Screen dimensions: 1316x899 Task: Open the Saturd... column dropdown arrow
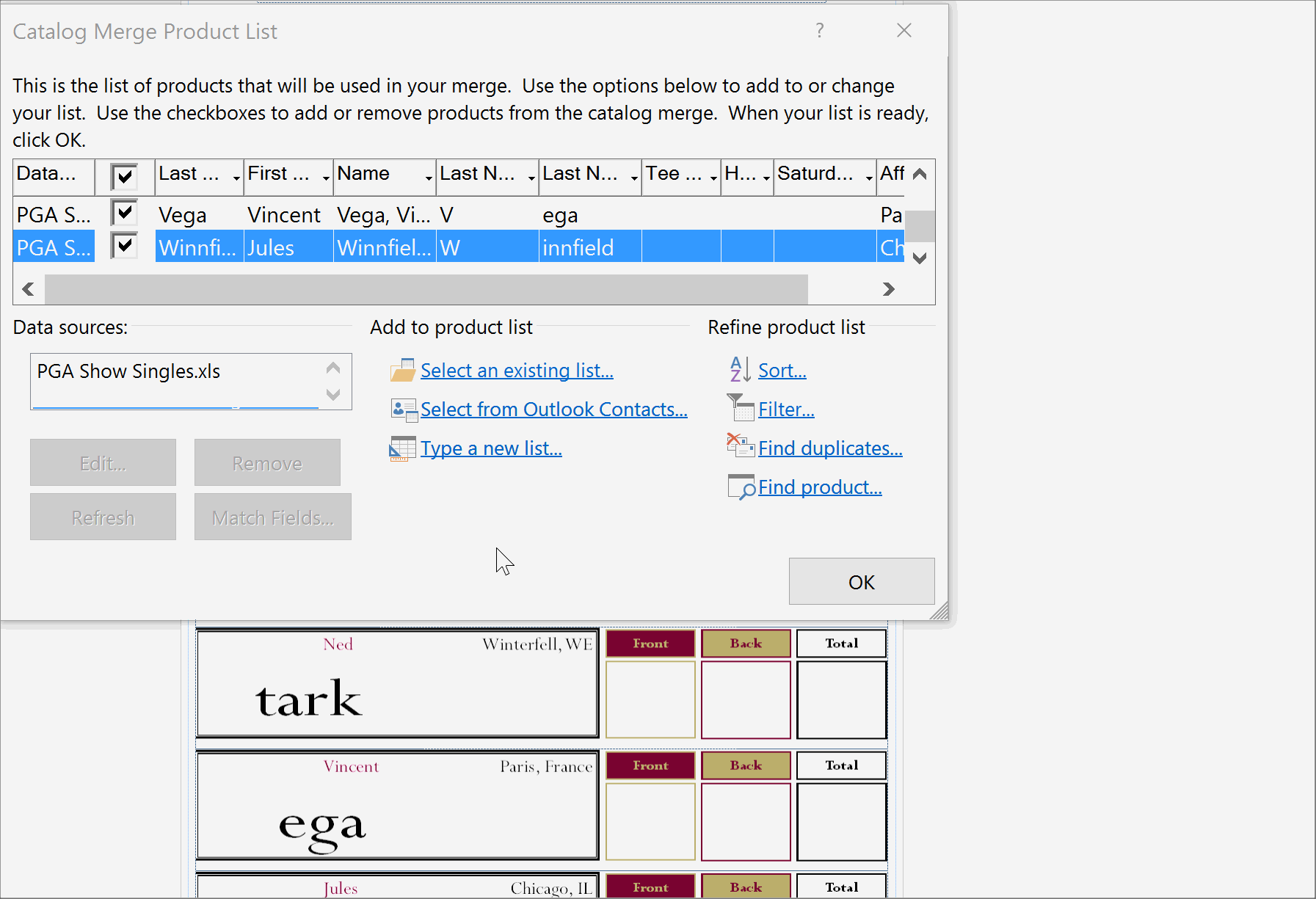pyautogui.click(x=869, y=178)
